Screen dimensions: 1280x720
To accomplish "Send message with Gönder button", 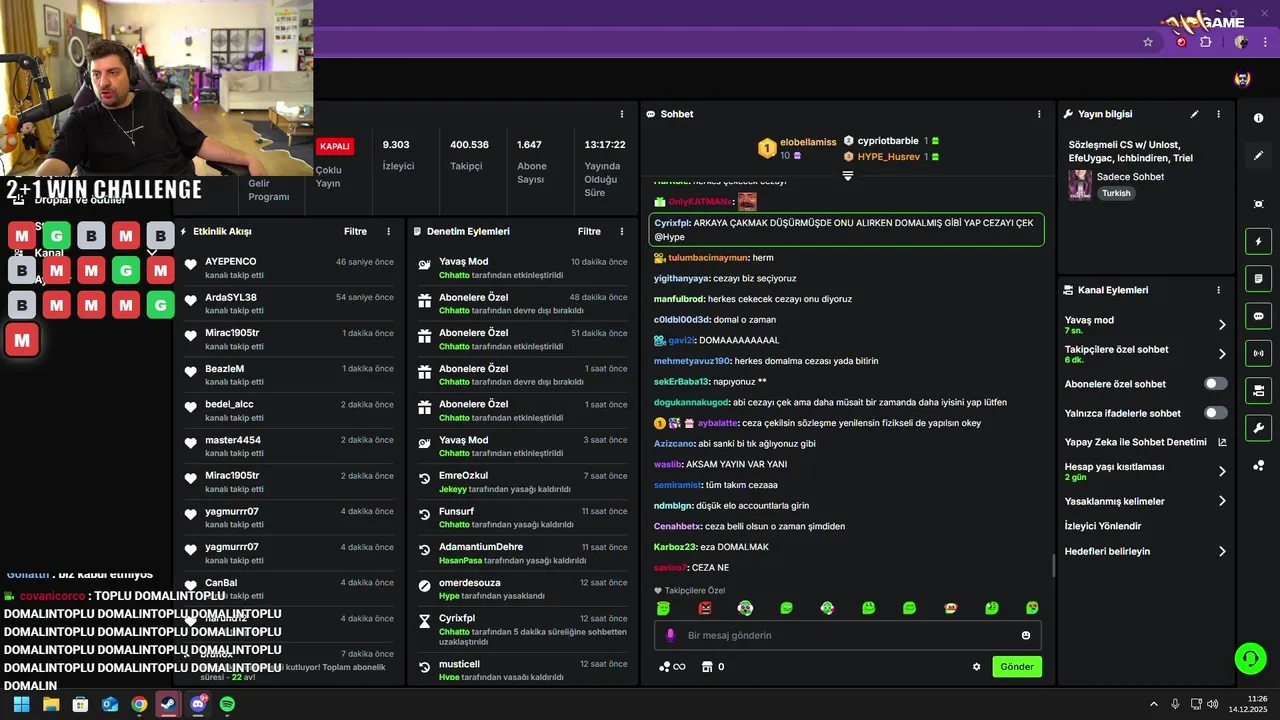I will 1017,667.
